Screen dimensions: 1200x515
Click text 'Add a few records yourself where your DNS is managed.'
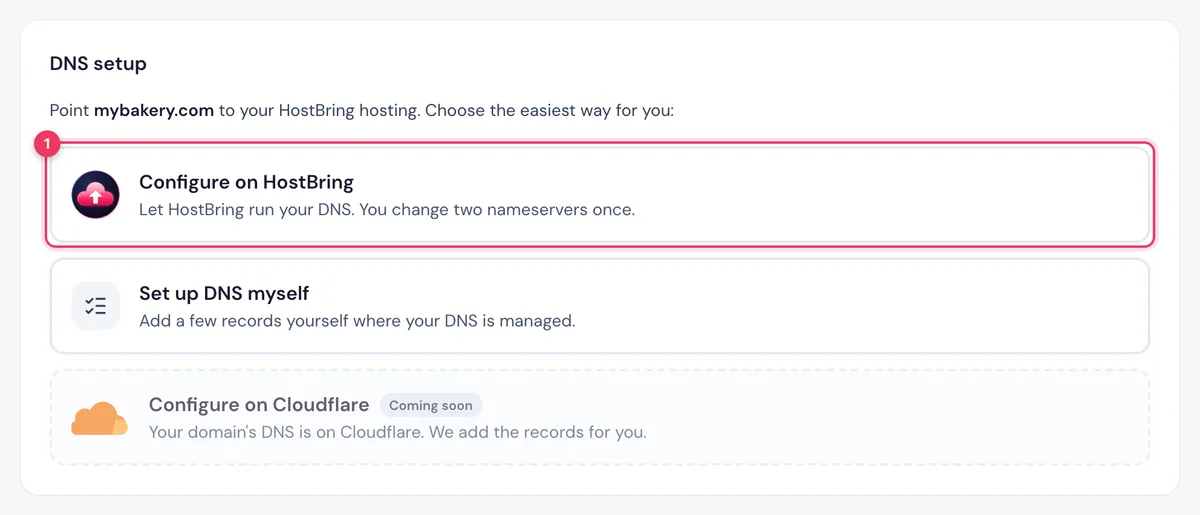(x=357, y=322)
